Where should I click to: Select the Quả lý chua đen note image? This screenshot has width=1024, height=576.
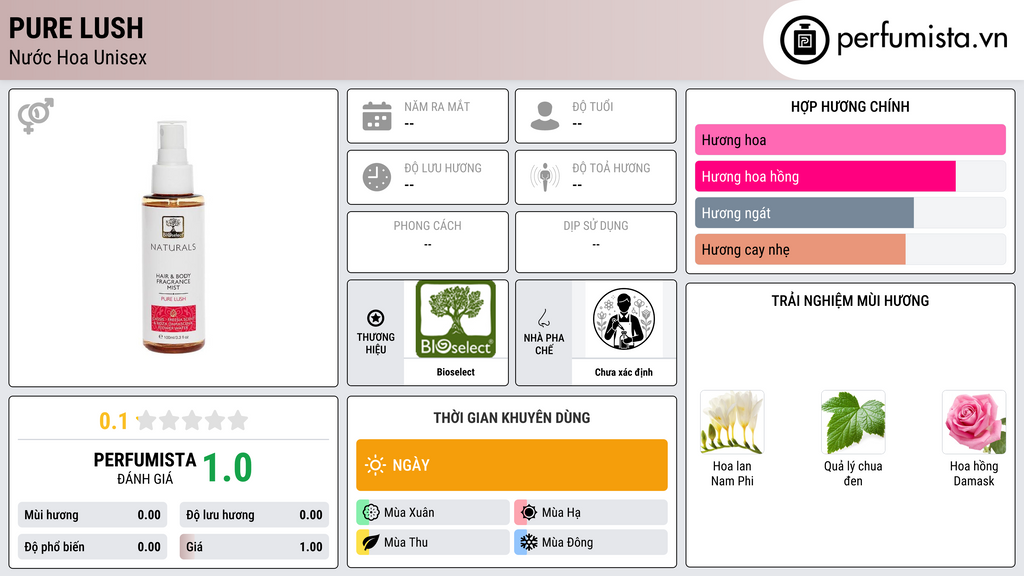(853, 423)
